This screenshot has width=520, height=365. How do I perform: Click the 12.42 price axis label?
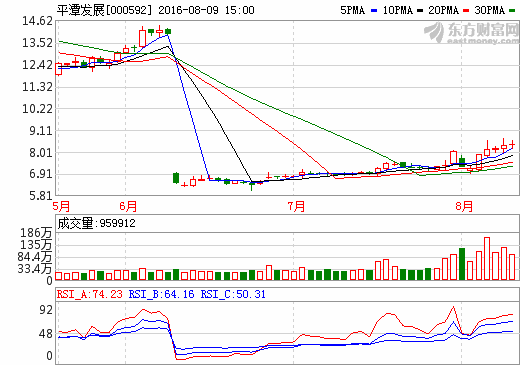click(x=37, y=65)
